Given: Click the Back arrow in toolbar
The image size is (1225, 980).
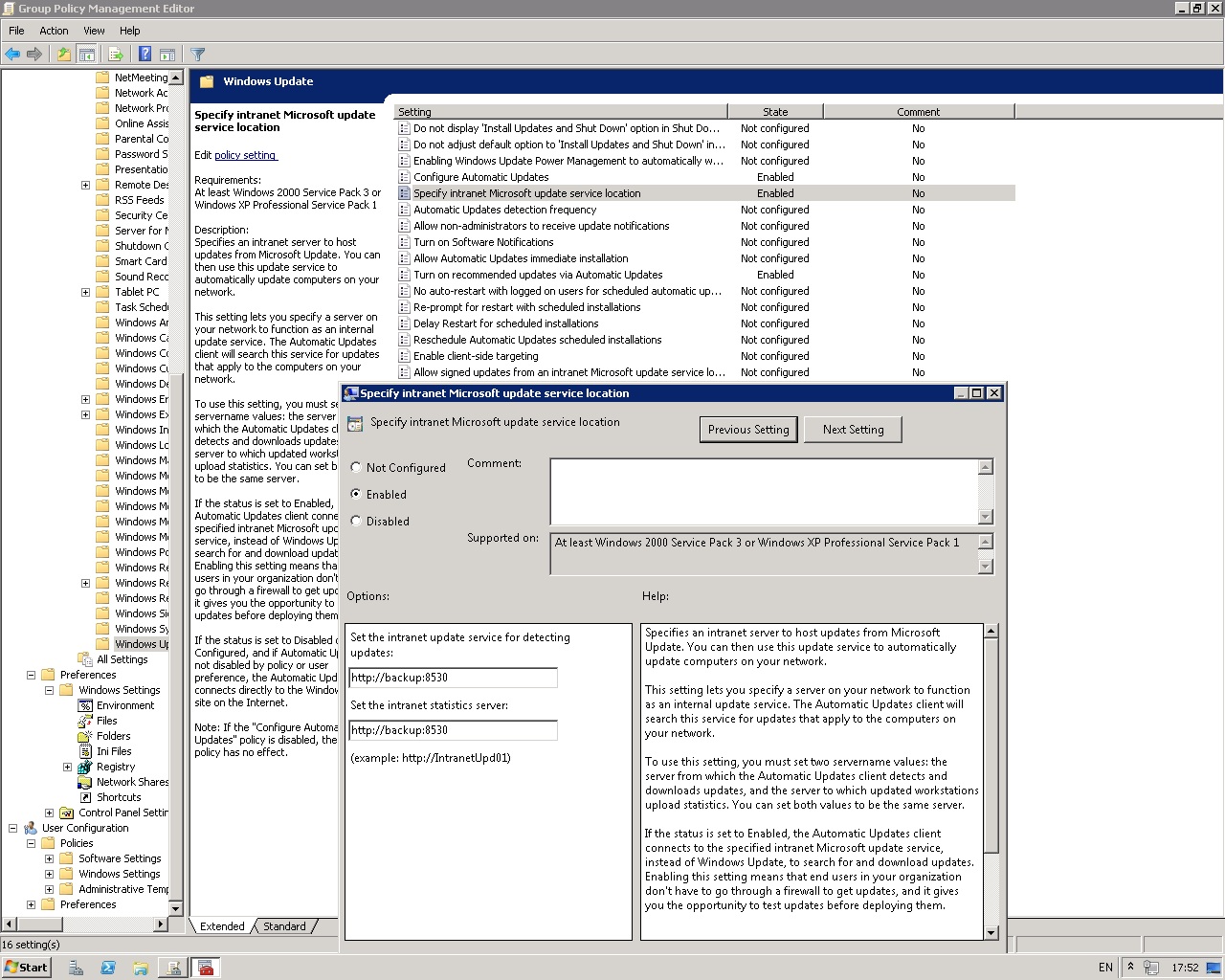Looking at the screenshot, I should pos(12,55).
